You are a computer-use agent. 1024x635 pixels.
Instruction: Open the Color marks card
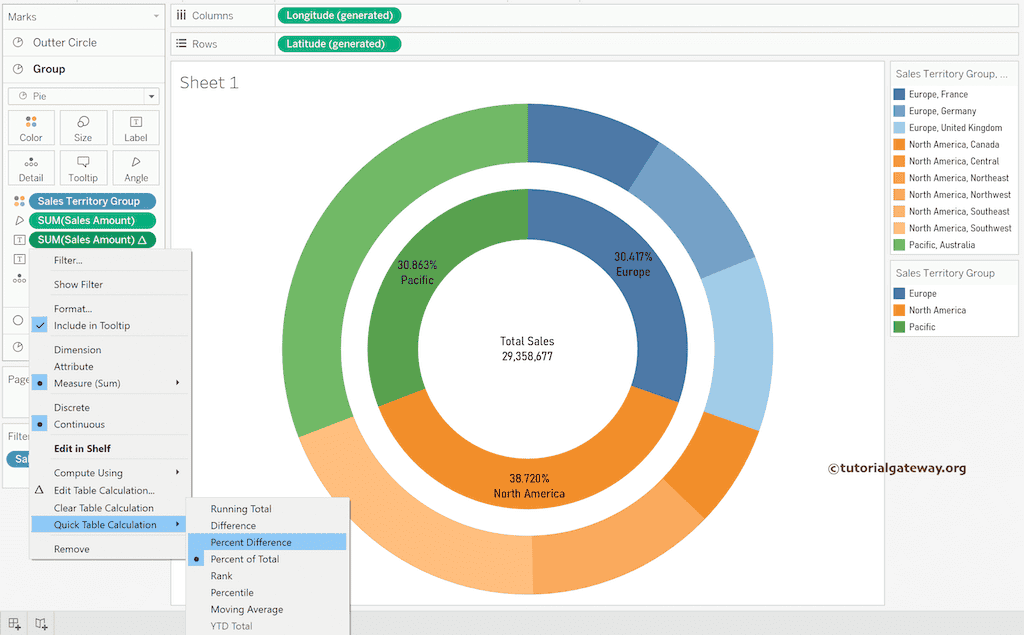(31, 128)
